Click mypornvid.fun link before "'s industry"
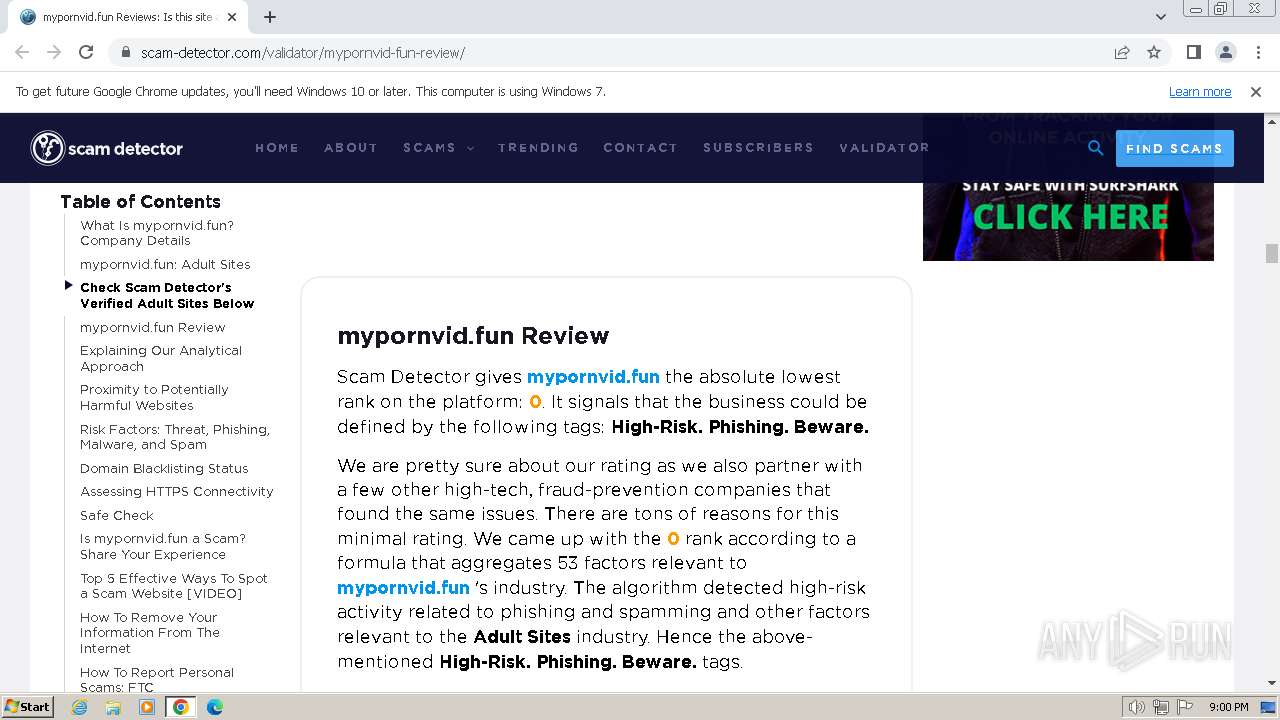 click(x=403, y=588)
